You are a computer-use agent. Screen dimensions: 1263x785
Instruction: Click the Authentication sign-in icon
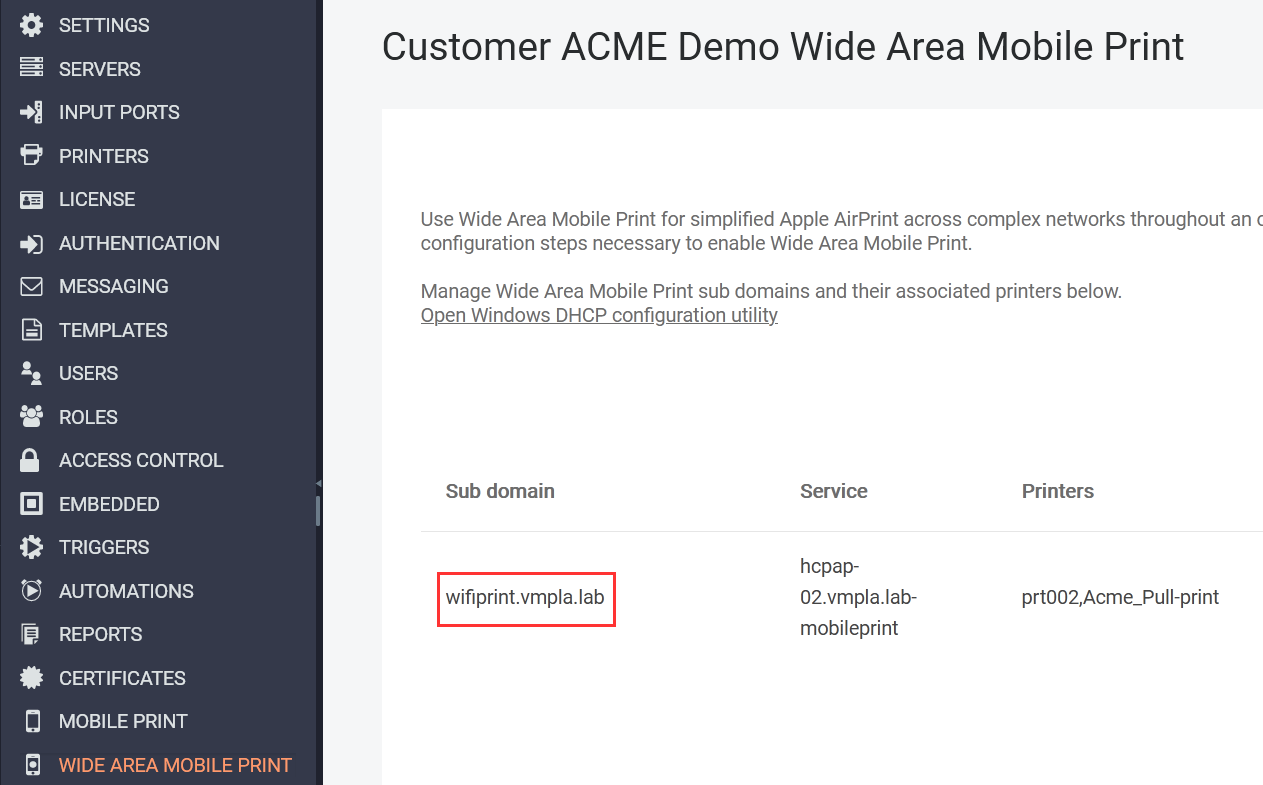32,243
